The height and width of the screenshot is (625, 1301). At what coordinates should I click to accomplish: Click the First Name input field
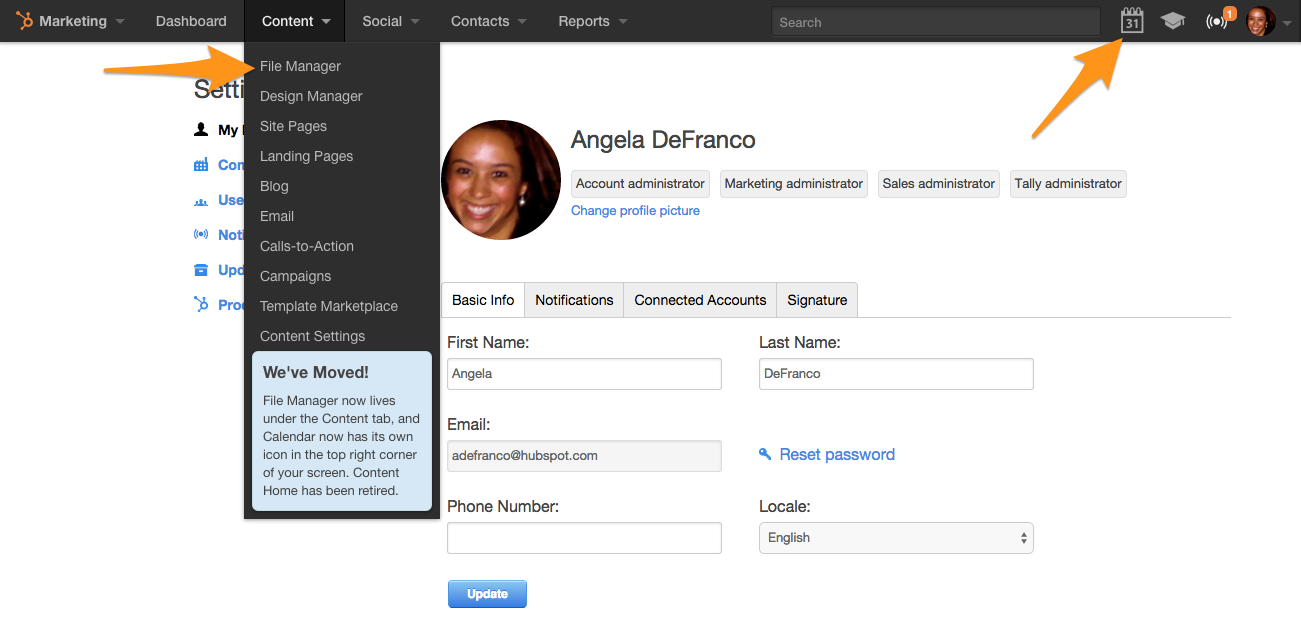584,374
